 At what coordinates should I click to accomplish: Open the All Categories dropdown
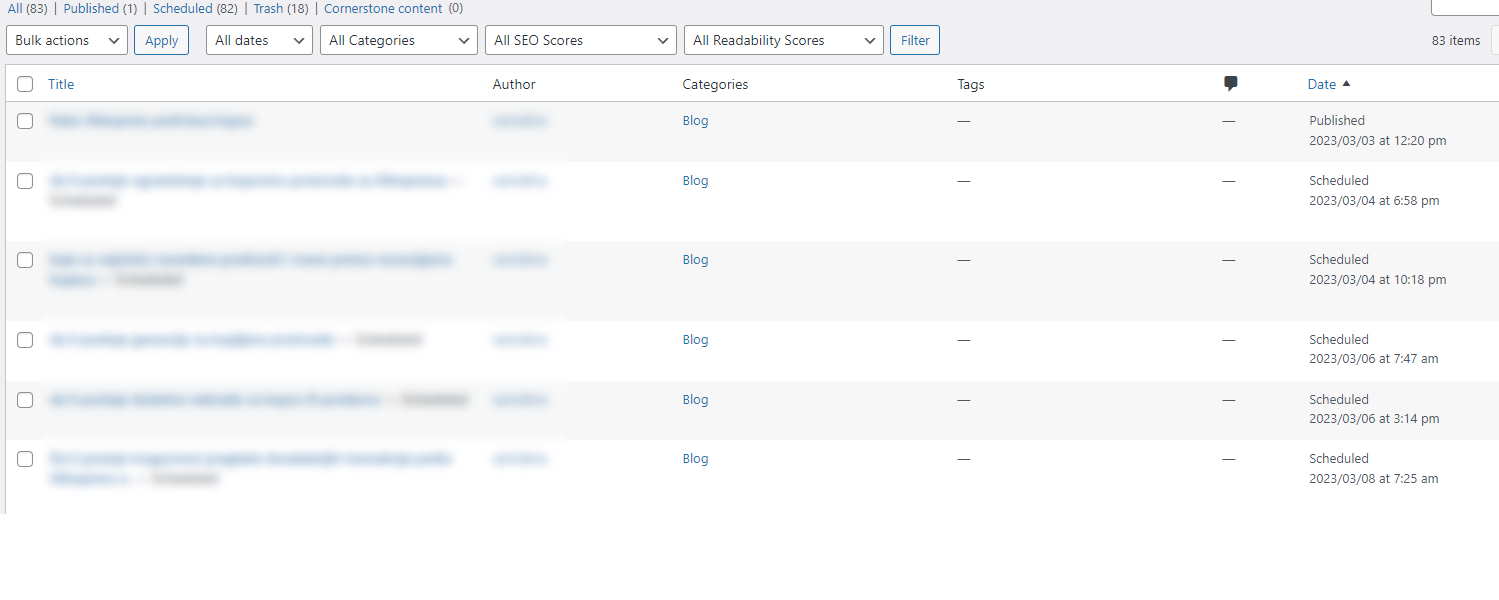[x=398, y=40]
